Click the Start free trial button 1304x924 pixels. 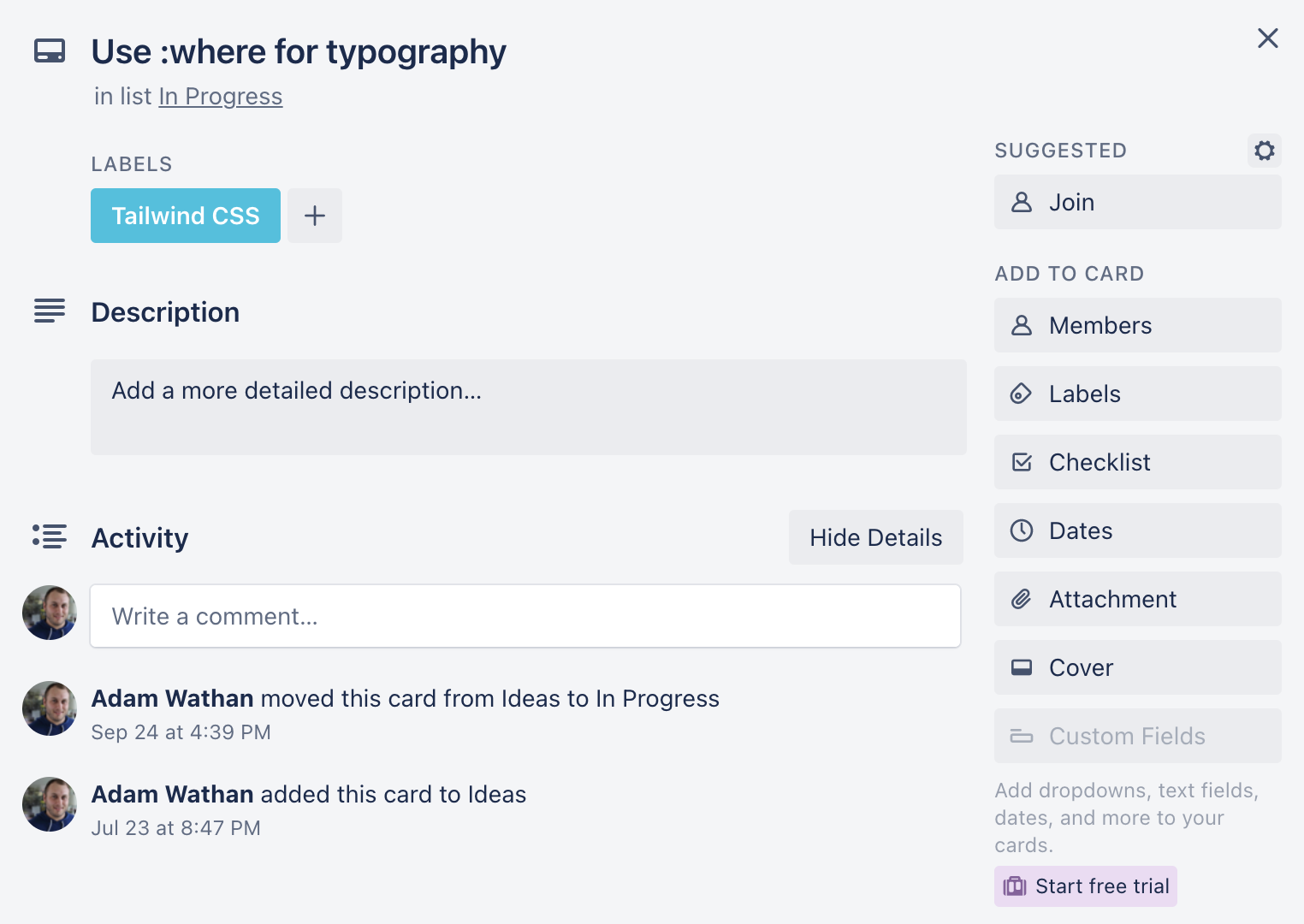[x=1085, y=886]
